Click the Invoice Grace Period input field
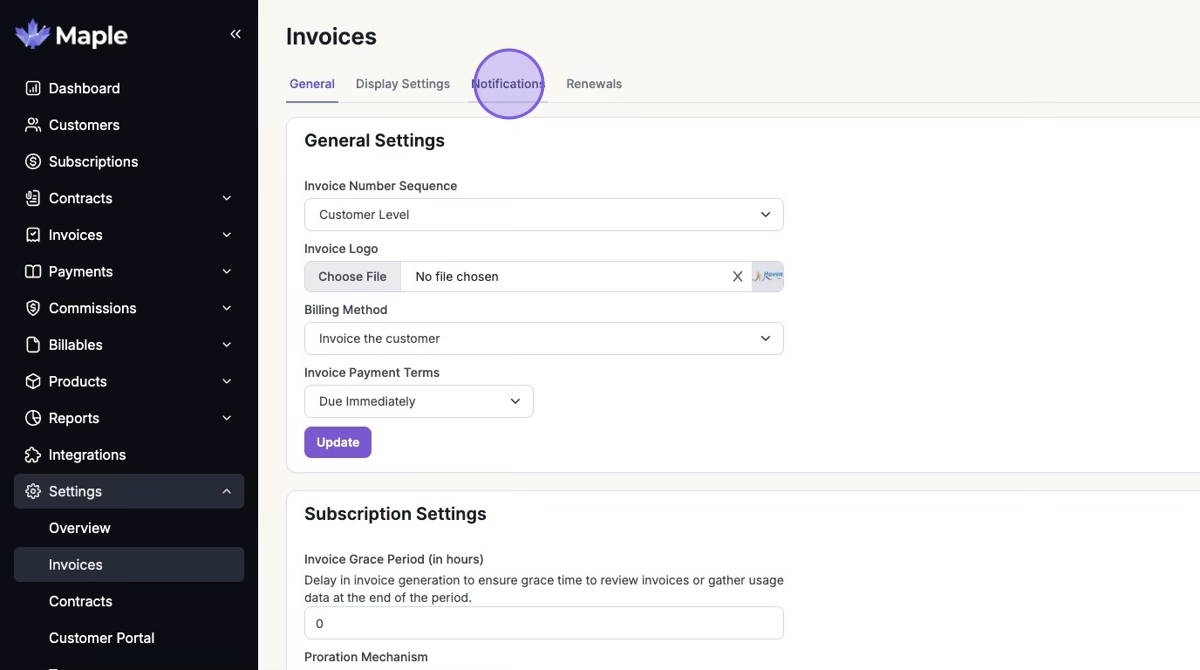Image resolution: width=1200 pixels, height=670 pixels. click(543, 623)
